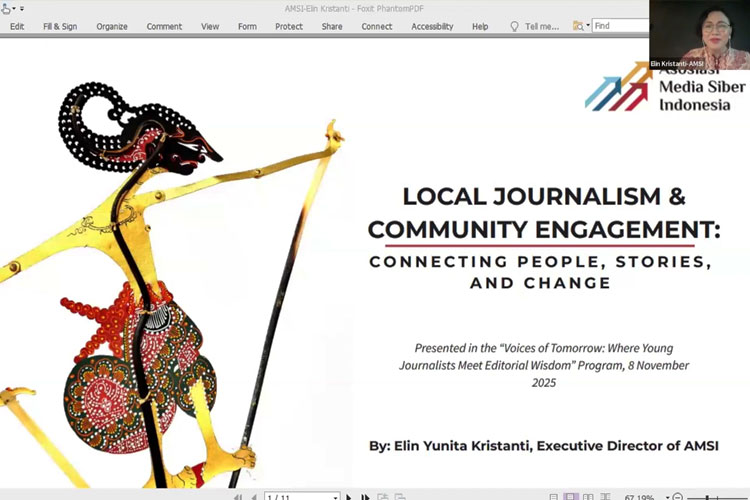Click the Elin Kristanti-AMSI webcam thumbnail
Viewport: 750px width, 500px height.
coord(699,34)
